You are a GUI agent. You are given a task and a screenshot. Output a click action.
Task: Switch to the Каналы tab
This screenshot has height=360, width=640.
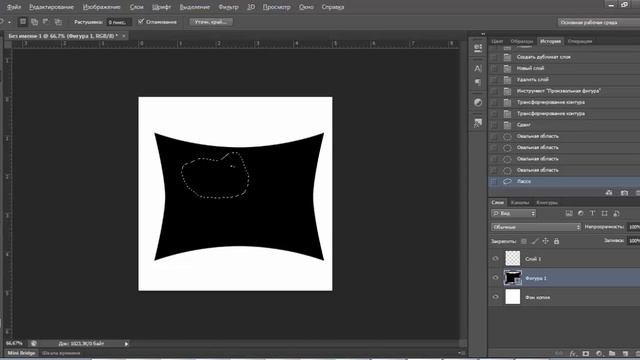[x=520, y=202]
